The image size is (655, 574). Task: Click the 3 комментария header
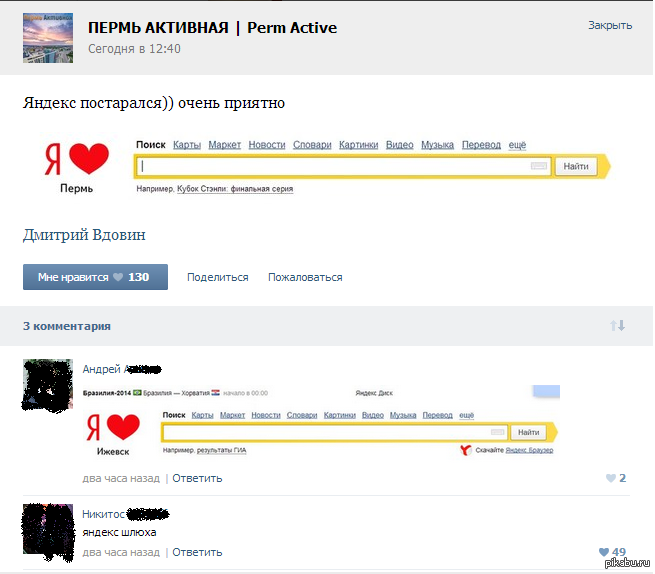67,326
